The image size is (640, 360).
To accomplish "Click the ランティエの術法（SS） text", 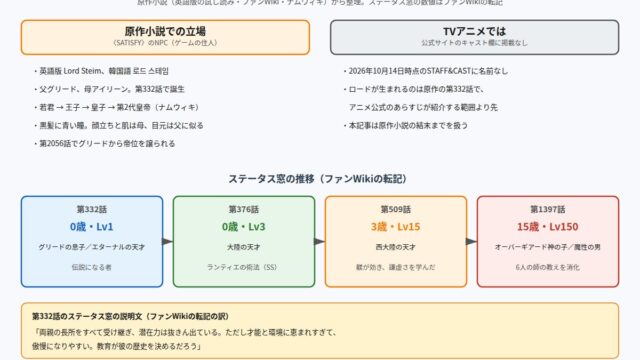I will point(244,267).
